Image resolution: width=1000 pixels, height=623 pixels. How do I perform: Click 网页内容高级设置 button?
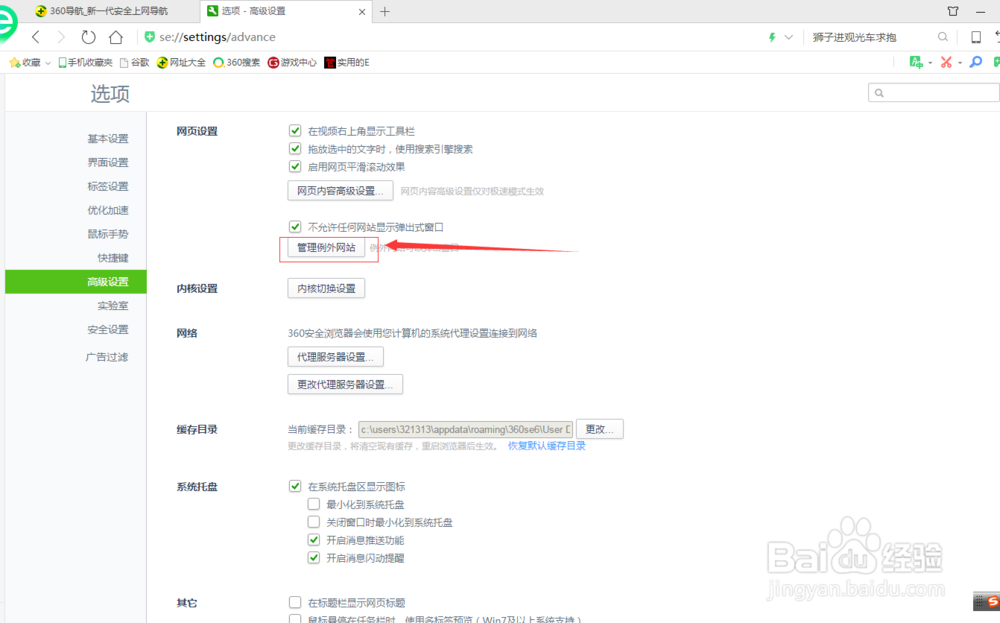(340, 191)
